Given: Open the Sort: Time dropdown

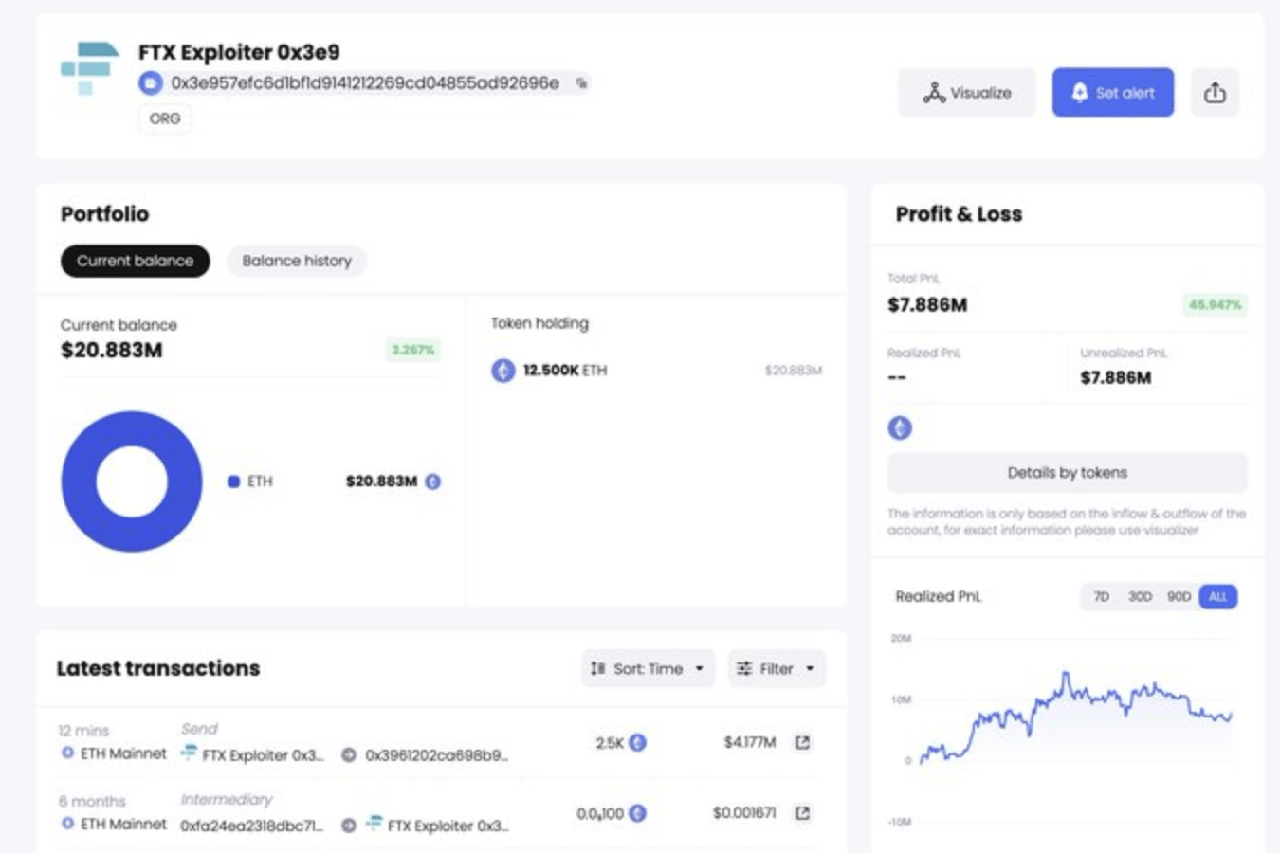Looking at the screenshot, I should [648, 669].
